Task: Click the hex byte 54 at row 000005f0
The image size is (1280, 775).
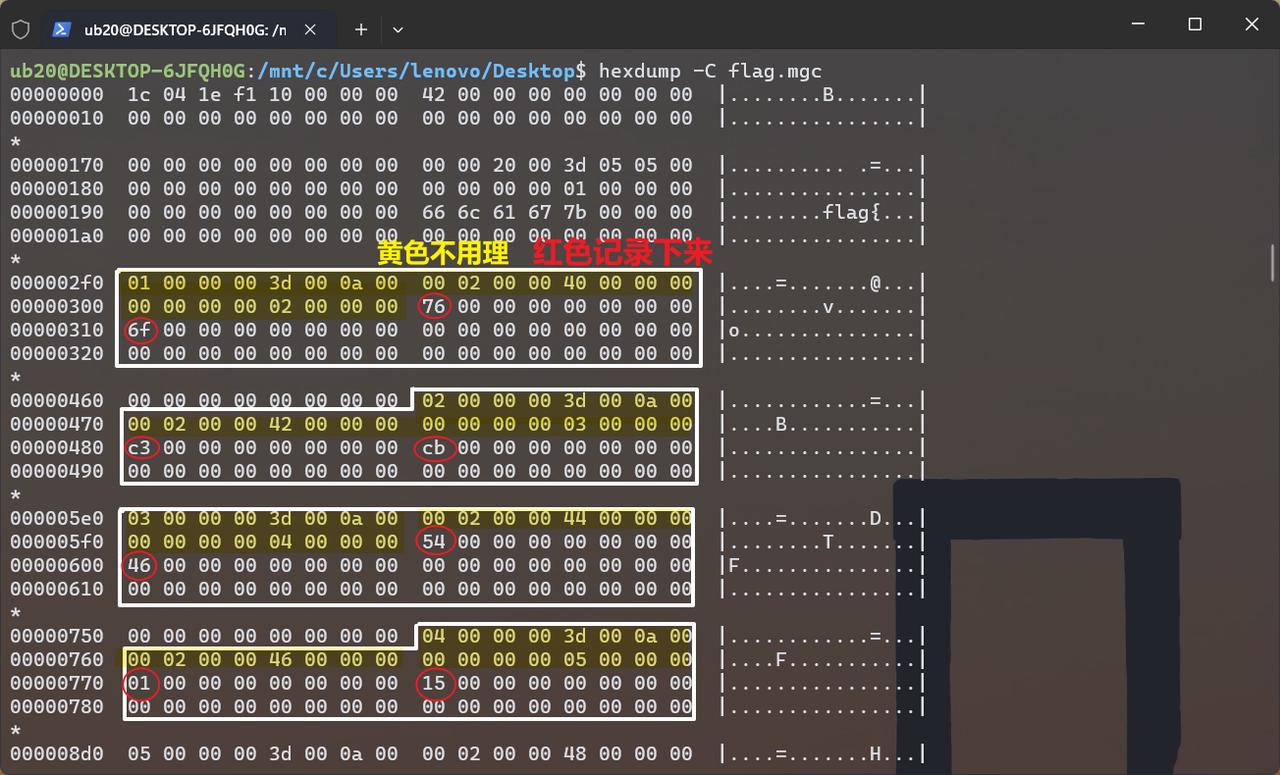Action: pos(434,542)
